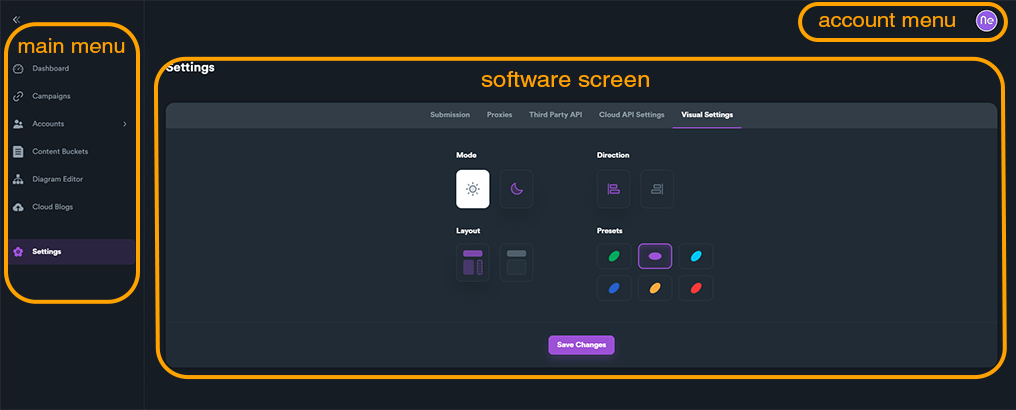Expand the Accounts submenu chevron
This screenshot has height=410, width=1016.
coord(124,124)
